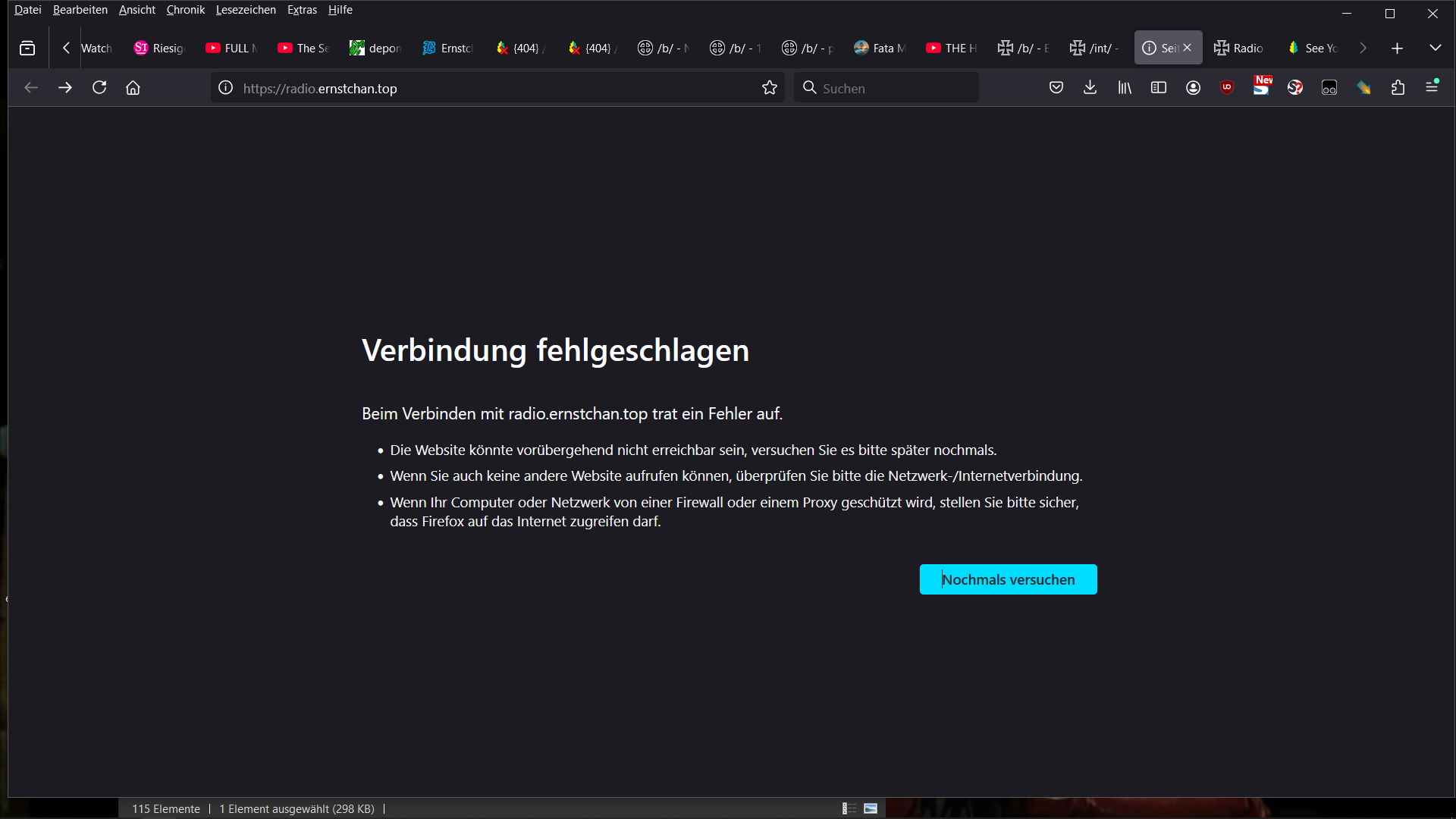The image size is (1456, 819).
Task: Open the Lesezeichen menu
Action: click(x=246, y=10)
